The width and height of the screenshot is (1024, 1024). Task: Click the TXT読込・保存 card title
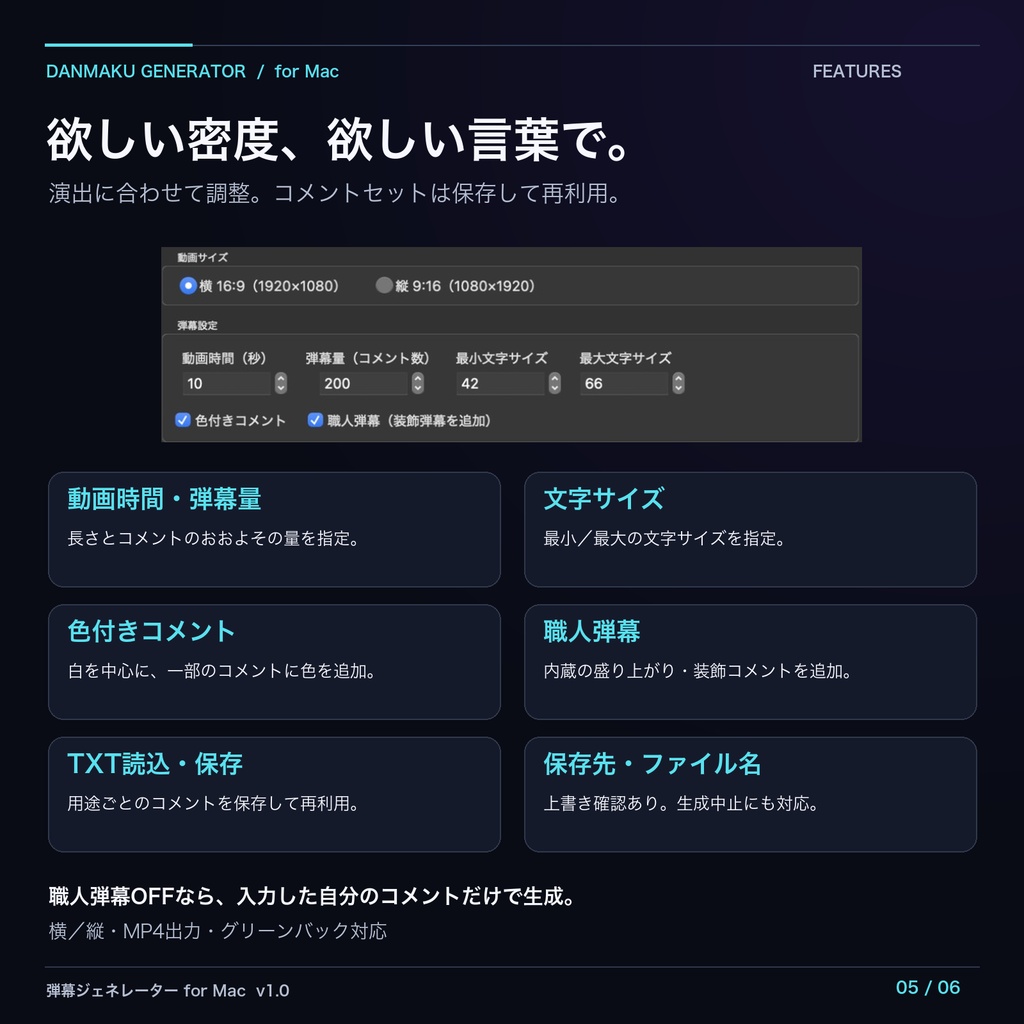pyautogui.click(x=155, y=764)
